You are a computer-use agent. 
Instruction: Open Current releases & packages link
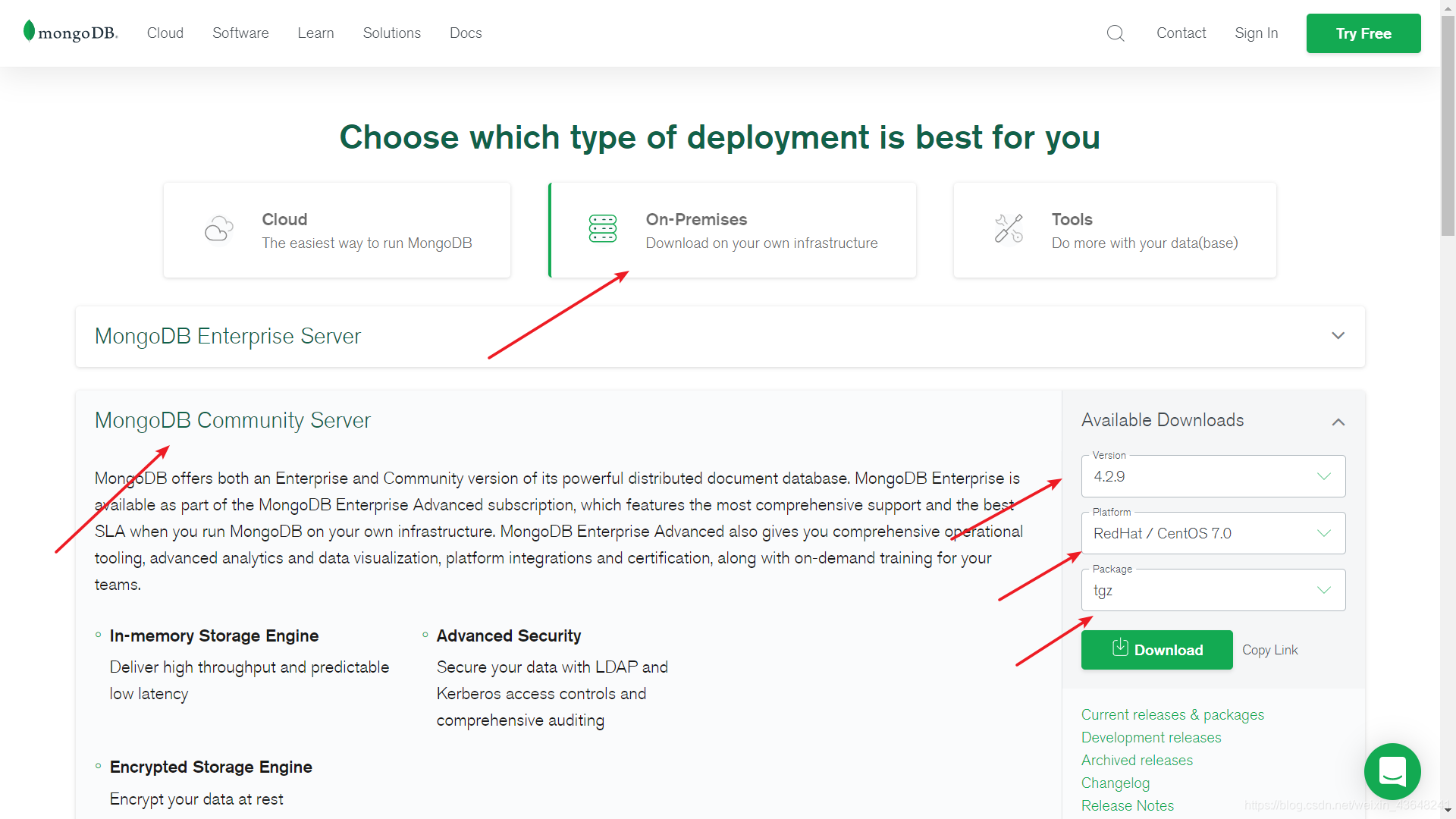click(1172, 714)
